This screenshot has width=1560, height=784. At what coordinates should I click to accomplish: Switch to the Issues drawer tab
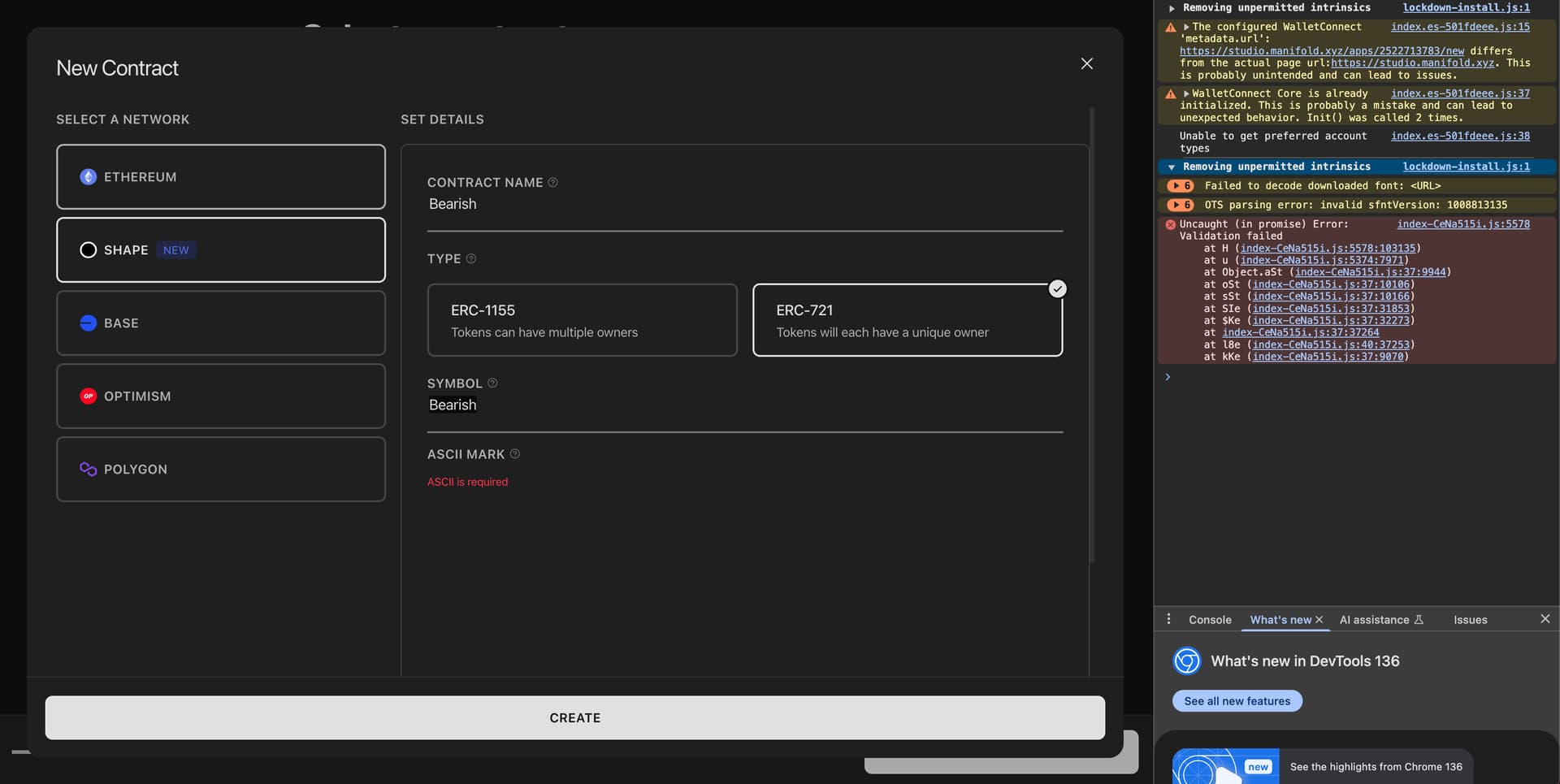[x=1471, y=620]
